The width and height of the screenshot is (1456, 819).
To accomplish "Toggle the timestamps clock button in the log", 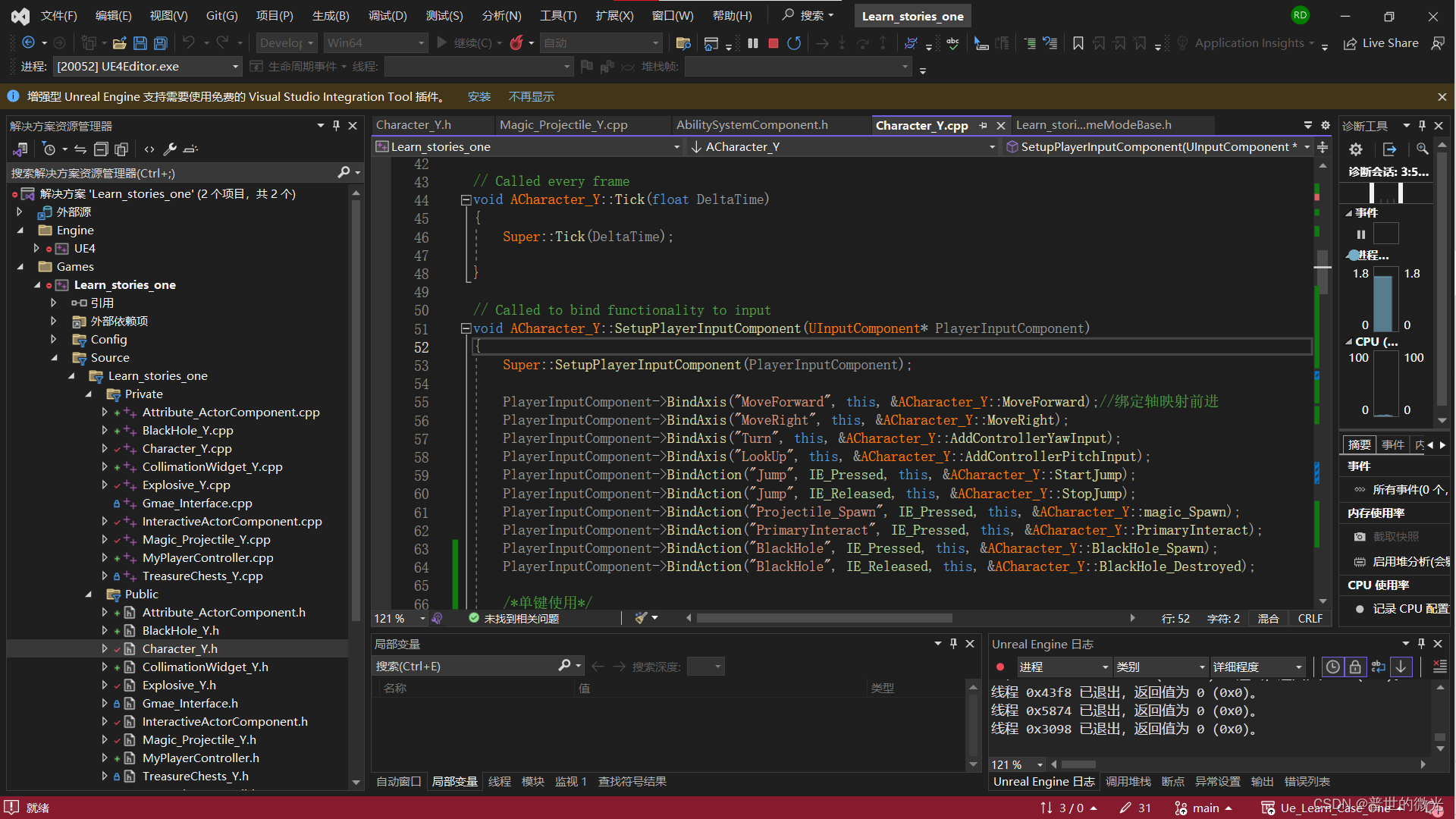I will pyautogui.click(x=1332, y=667).
